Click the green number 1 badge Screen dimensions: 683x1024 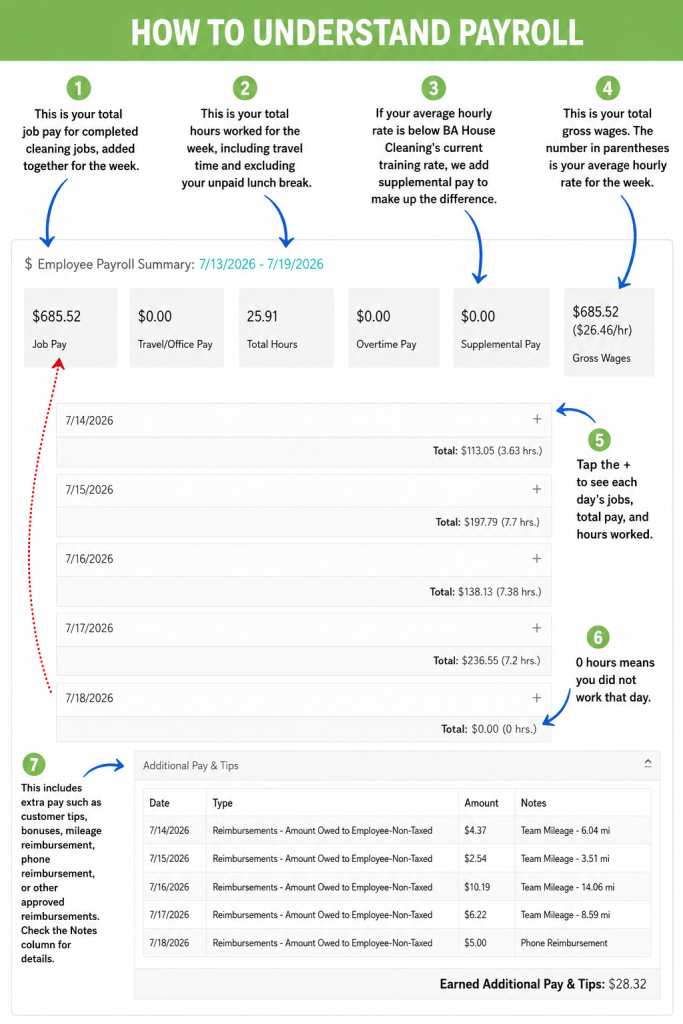78,88
